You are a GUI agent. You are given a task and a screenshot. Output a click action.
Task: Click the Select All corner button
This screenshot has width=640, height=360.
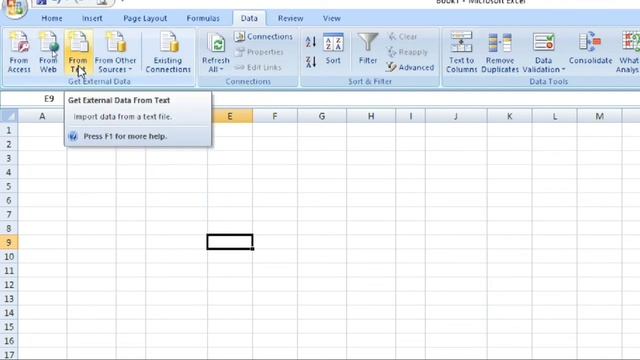(x=9, y=116)
